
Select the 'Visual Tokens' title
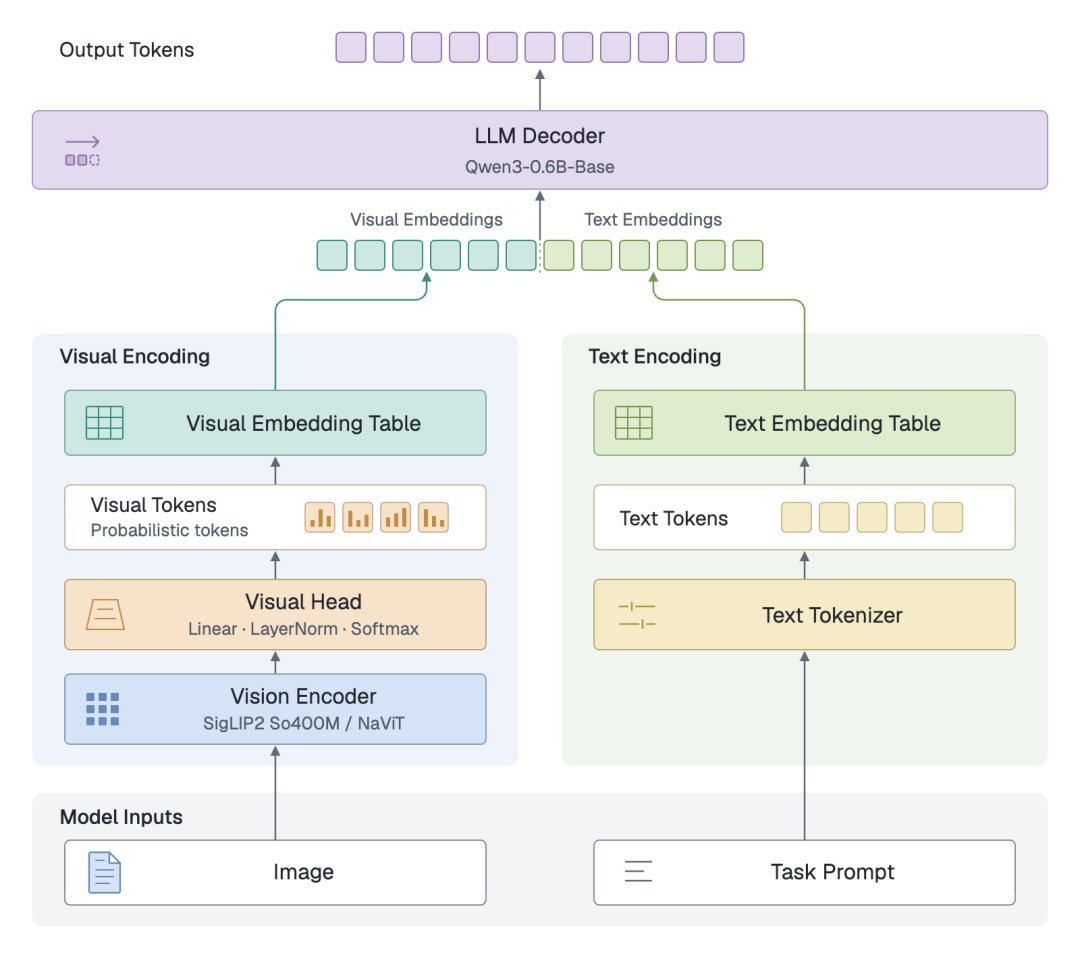(x=154, y=505)
